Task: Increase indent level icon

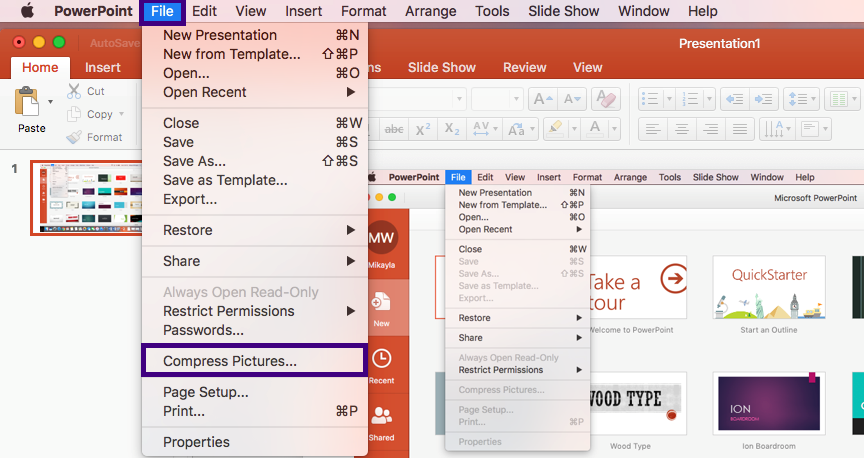Action: coord(764,99)
